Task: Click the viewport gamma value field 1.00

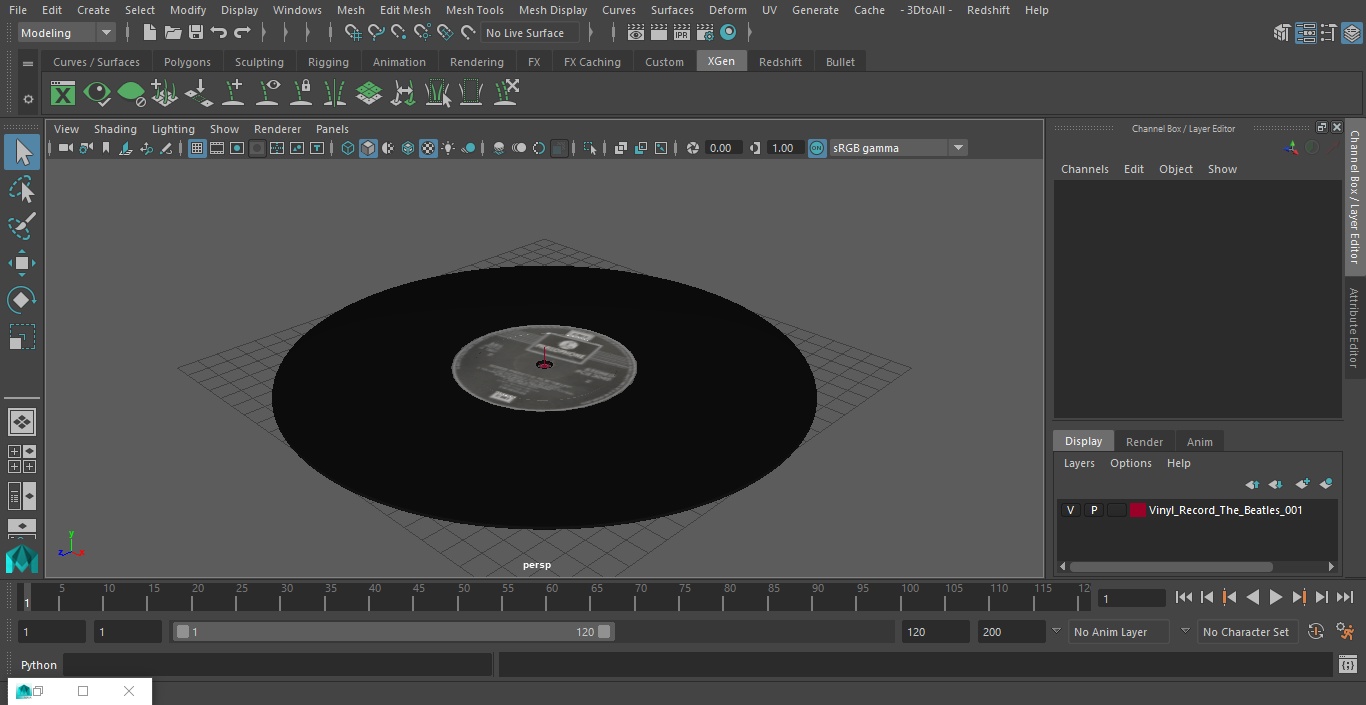Action: [x=783, y=148]
